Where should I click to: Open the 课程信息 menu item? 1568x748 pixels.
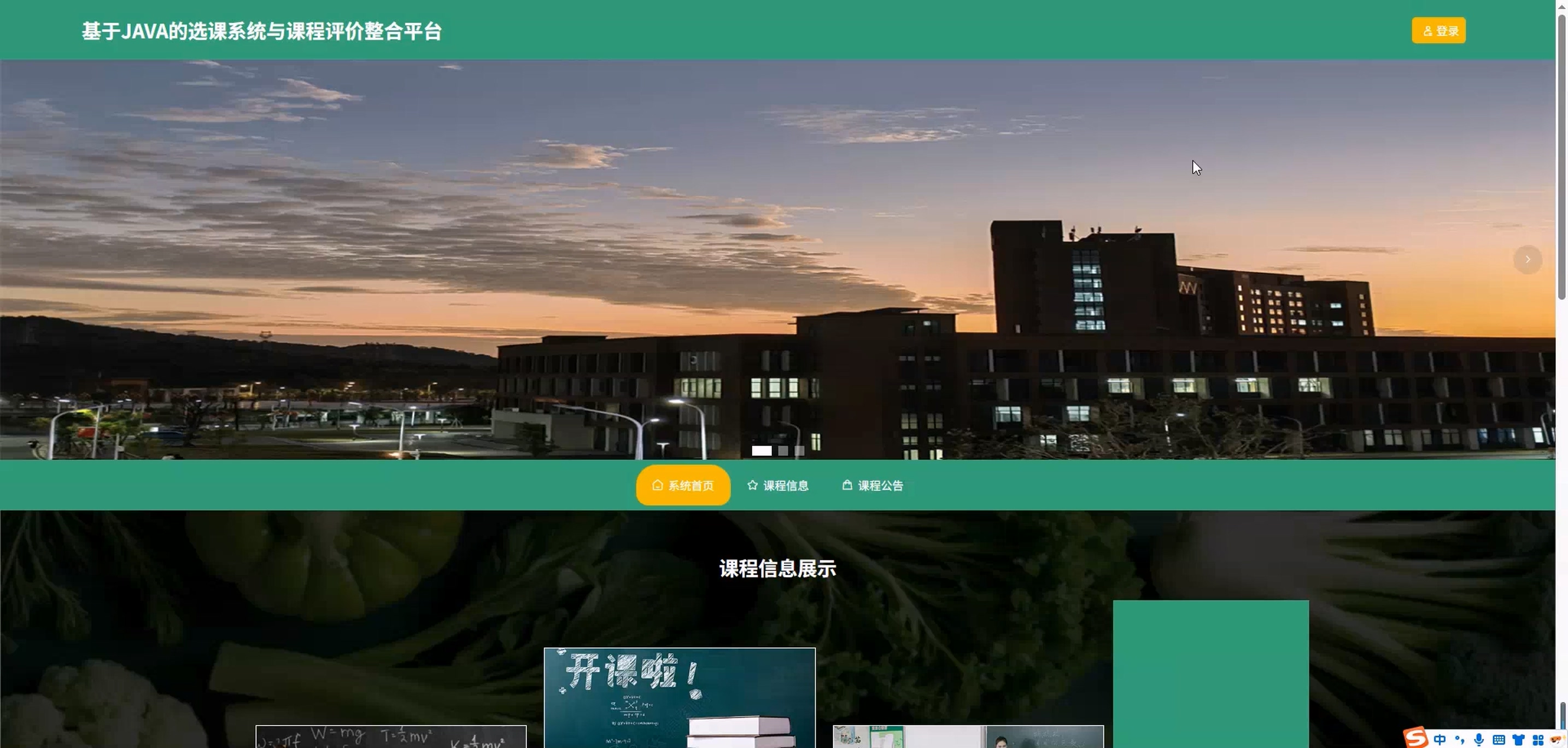click(x=778, y=485)
